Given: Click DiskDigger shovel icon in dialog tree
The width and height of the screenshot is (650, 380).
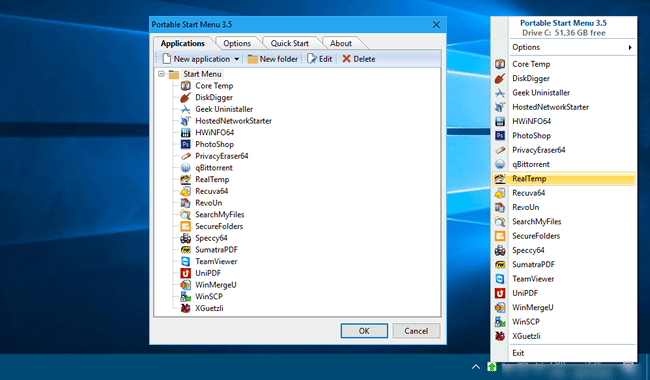Looking at the screenshot, I should (x=185, y=97).
